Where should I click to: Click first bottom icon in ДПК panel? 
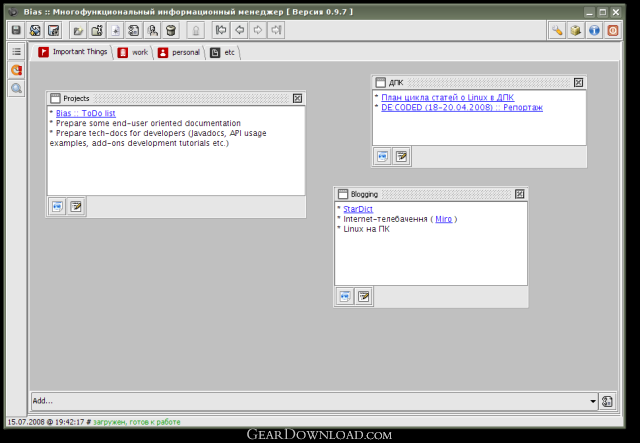point(382,156)
